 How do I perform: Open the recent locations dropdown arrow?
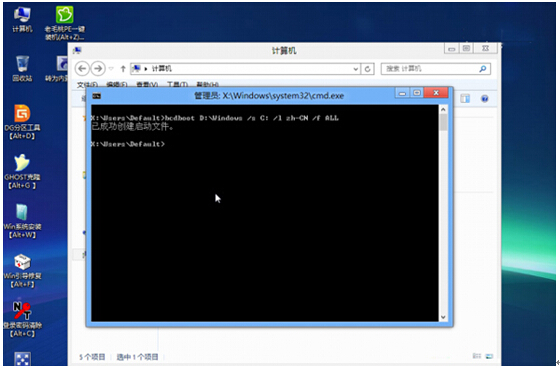pyautogui.click(x=111, y=69)
